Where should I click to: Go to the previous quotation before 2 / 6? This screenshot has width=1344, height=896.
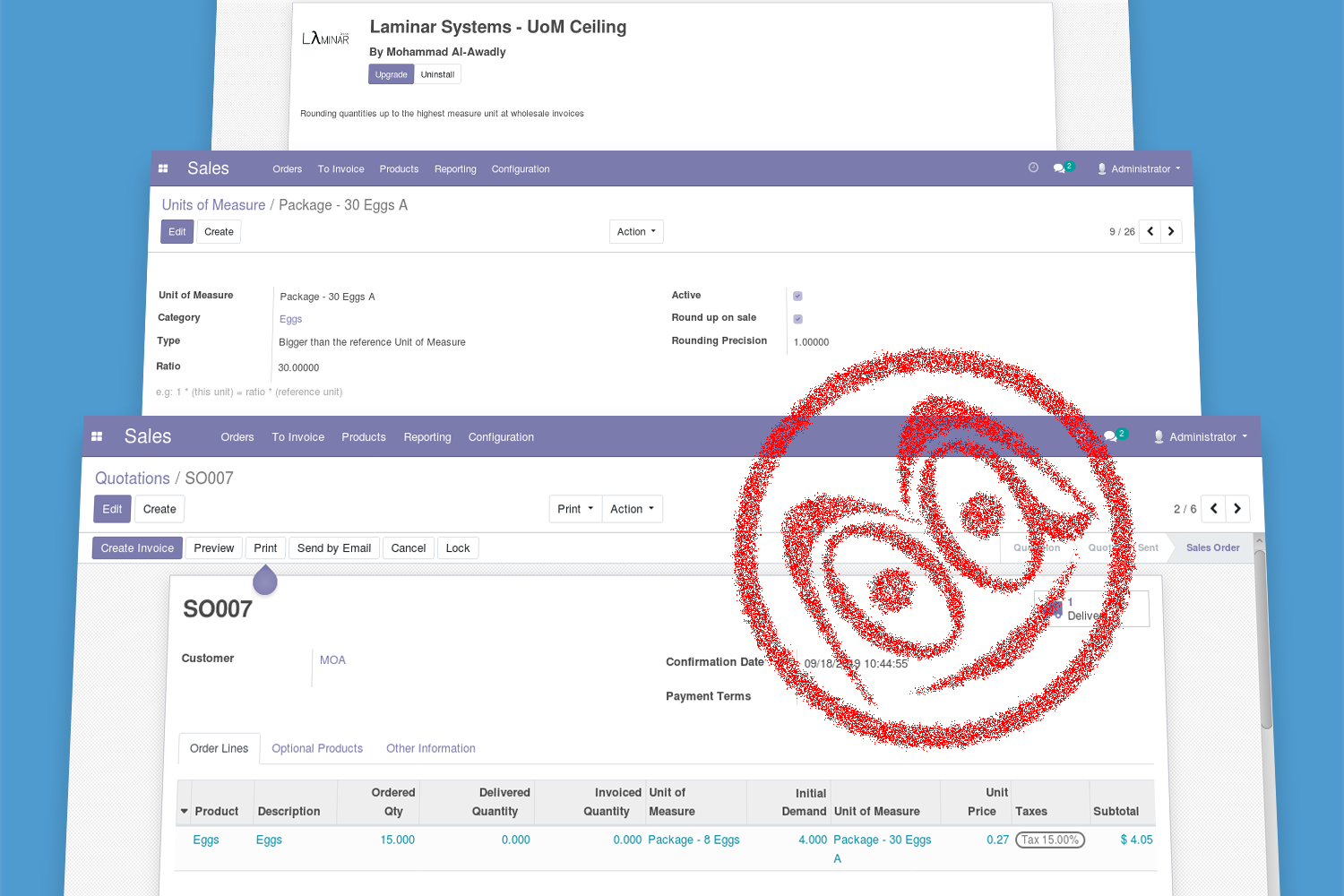[1213, 509]
